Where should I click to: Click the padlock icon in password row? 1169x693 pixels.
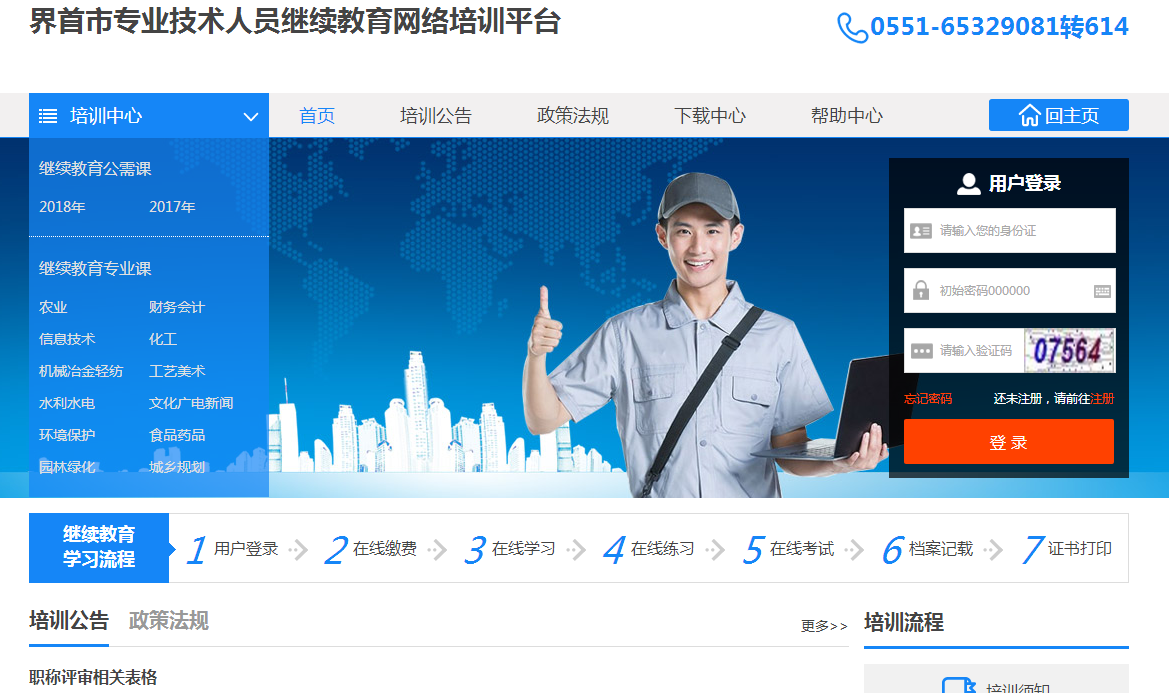921,291
